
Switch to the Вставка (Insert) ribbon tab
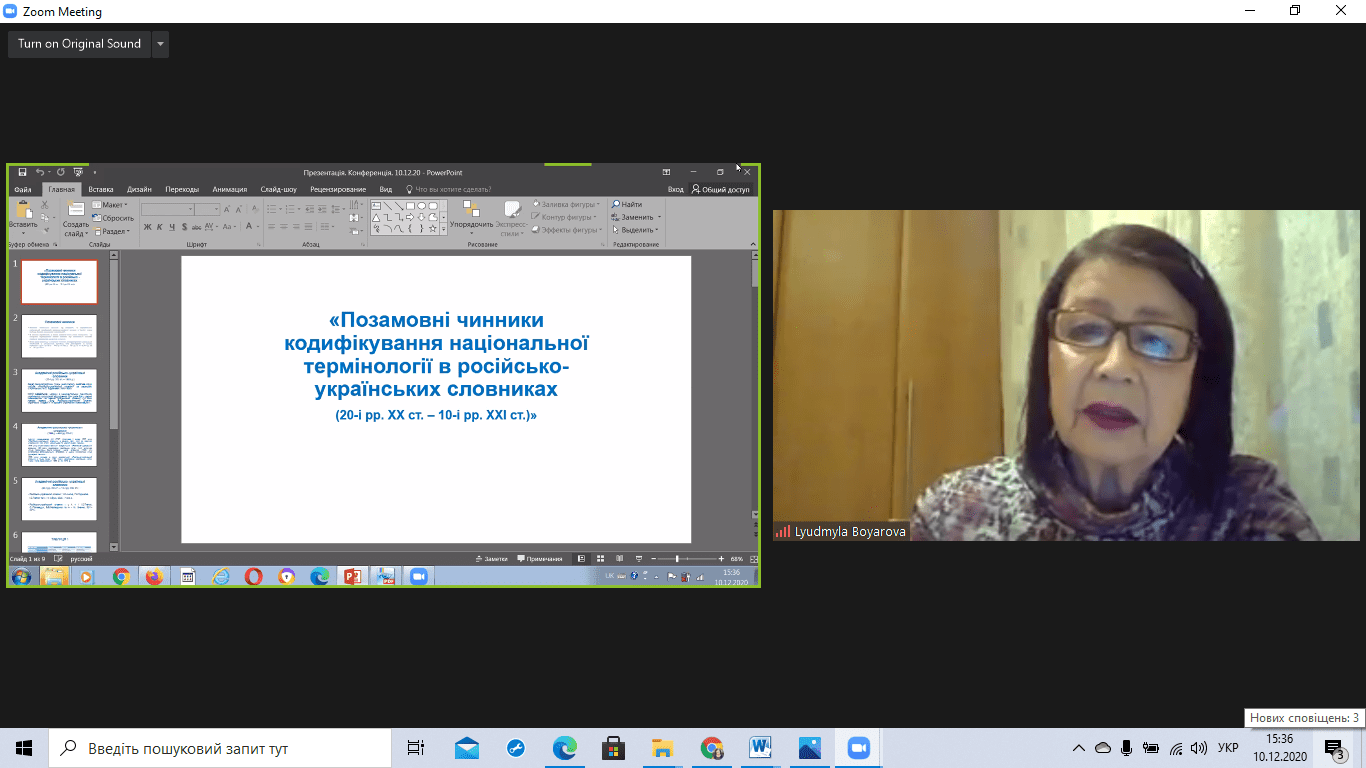[100, 189]
